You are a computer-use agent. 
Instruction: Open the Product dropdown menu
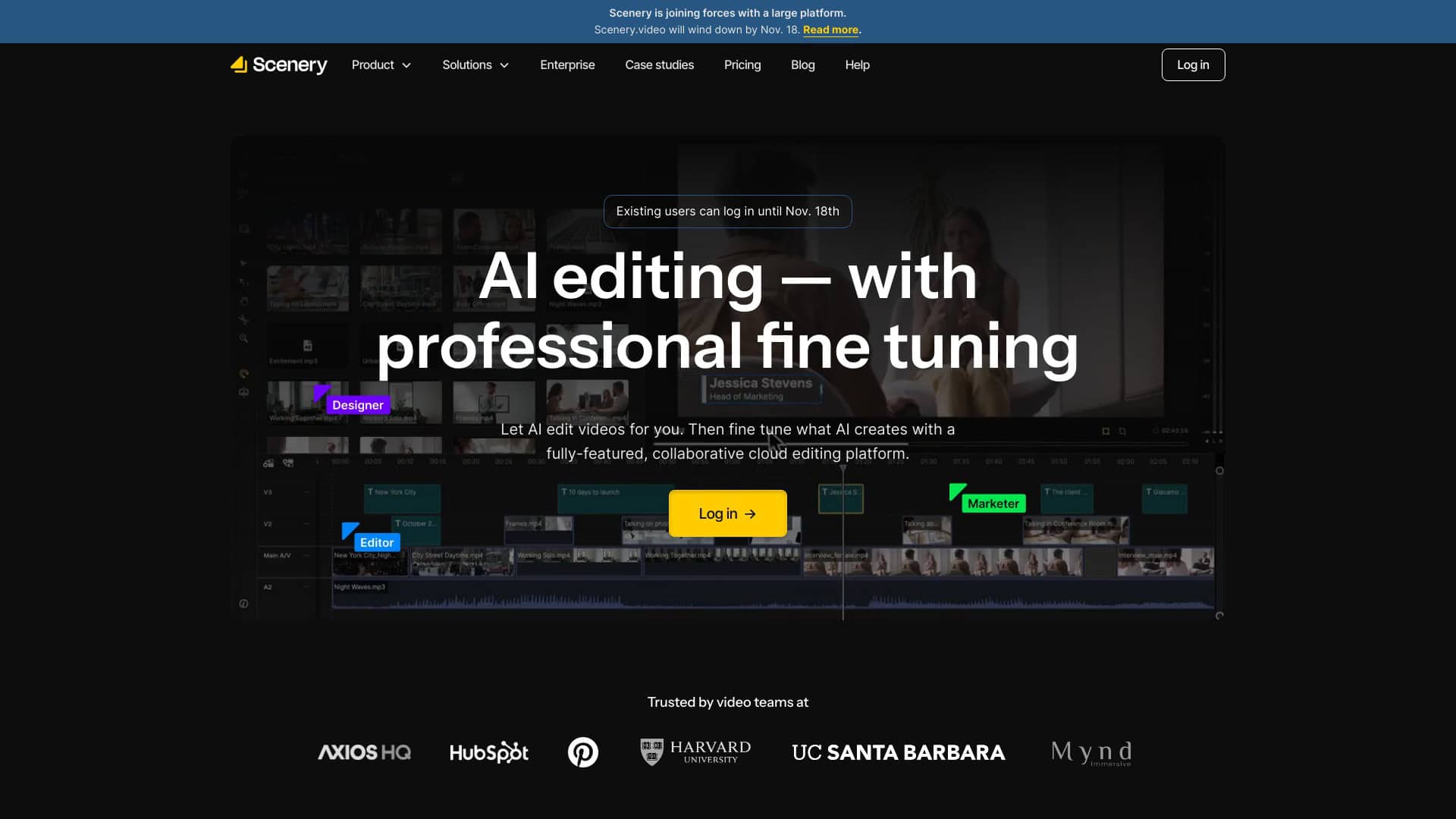pos(381,64)
